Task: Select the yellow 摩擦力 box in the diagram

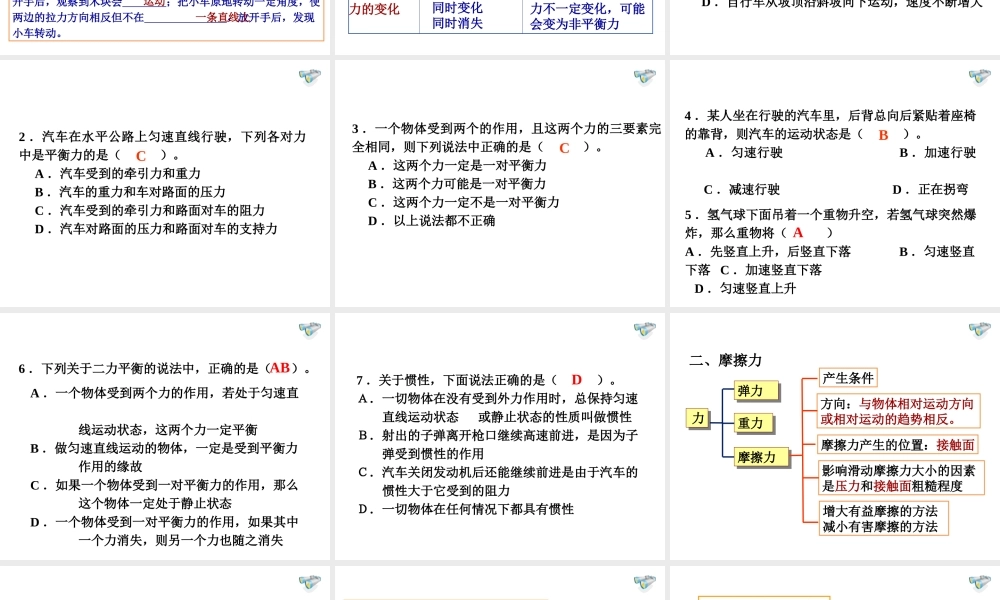Action: coord(761,457)
